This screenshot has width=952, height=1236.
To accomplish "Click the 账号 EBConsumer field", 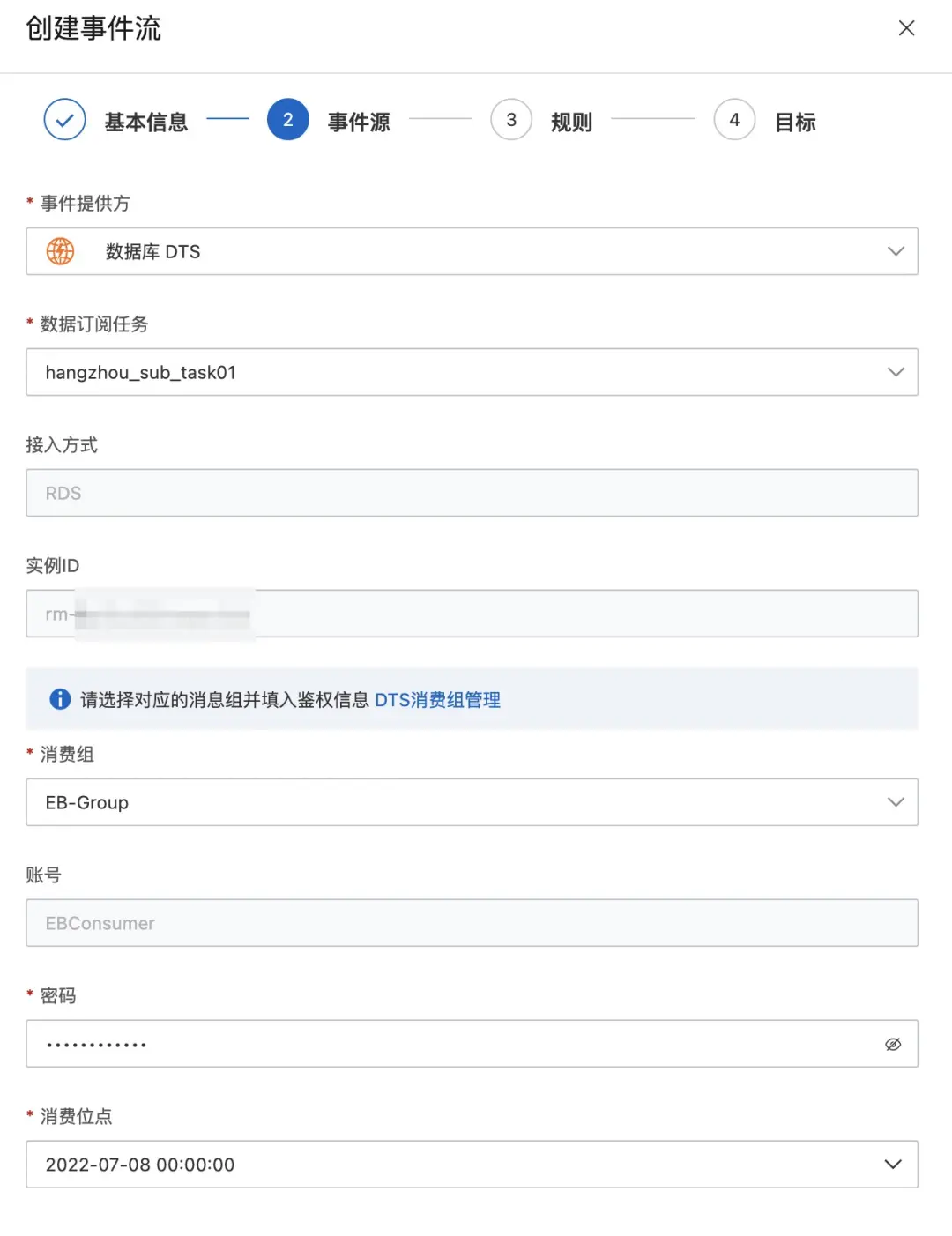I will [x=472, y=923].
